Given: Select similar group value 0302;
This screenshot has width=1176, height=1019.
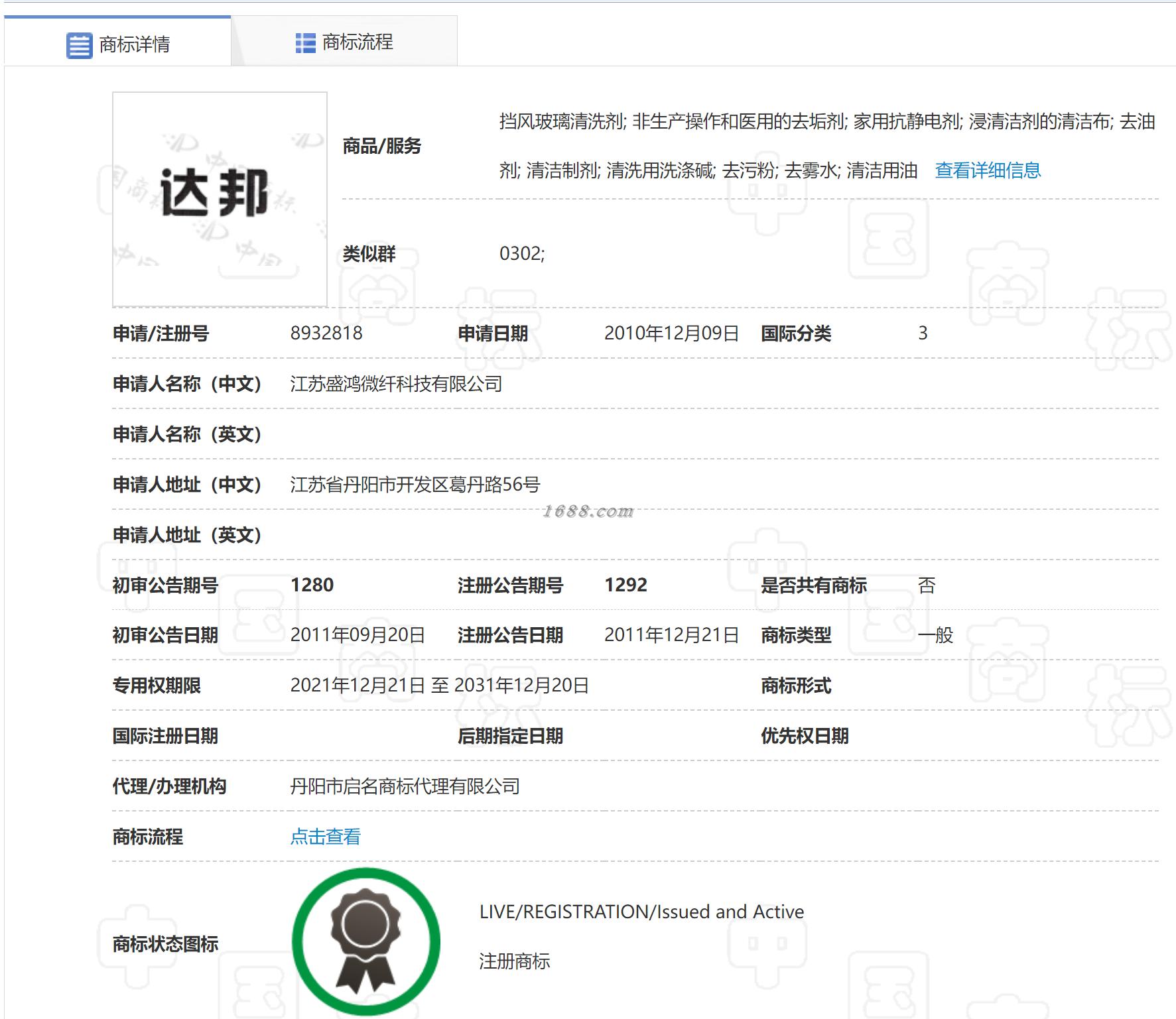Looking at the screenshot, I should pyautogui.click(x=522, y=253).
